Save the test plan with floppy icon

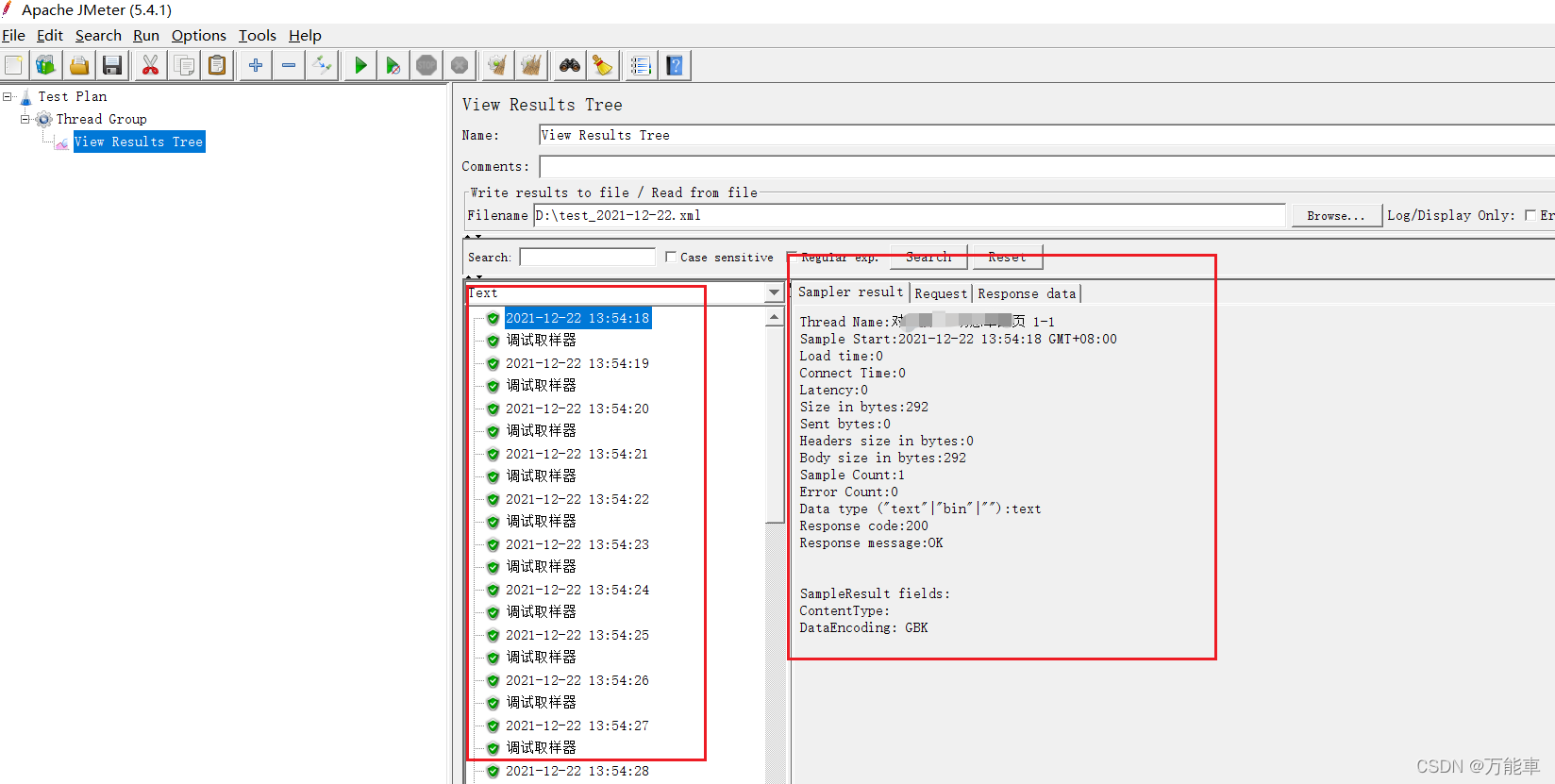coord(112,65)
